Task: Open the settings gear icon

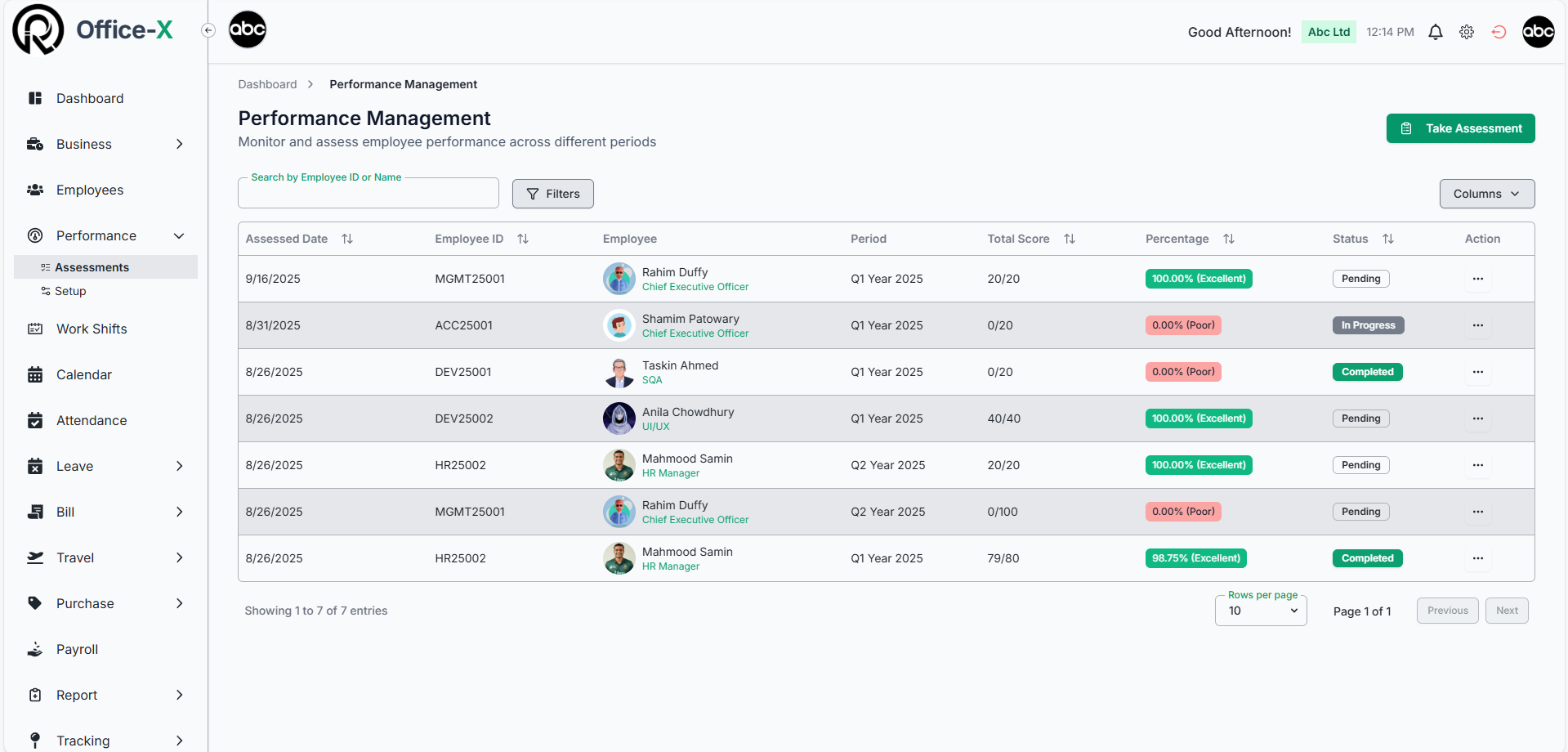Action: (1467, 32)
